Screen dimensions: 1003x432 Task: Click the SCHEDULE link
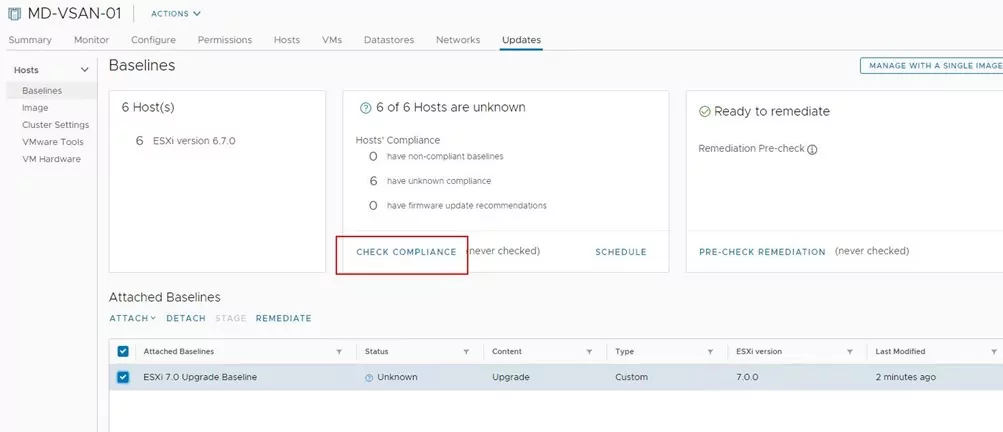pyautogui.click(x=620, y=252)
